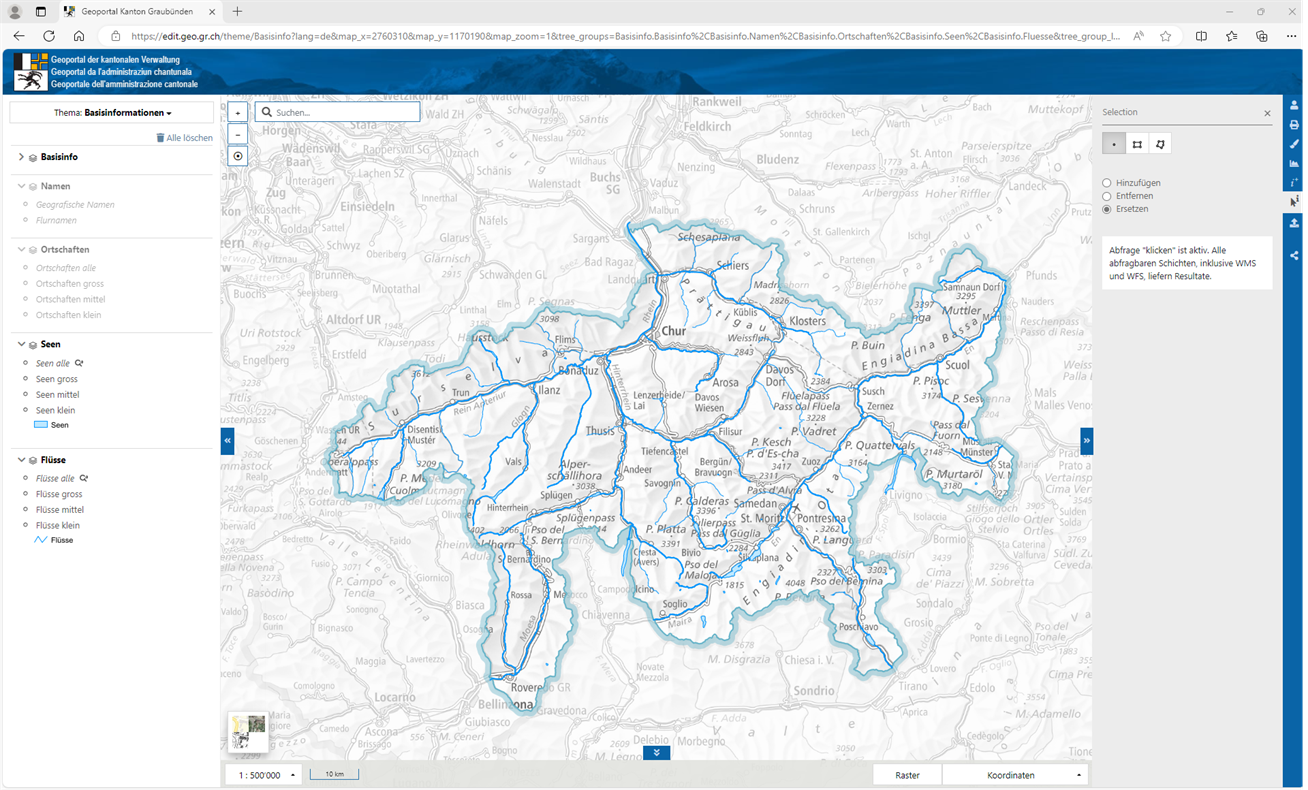This screenshot has width=1308, height=790.
Task: Open the upload import tool
Action: (x=1295, y=223)
